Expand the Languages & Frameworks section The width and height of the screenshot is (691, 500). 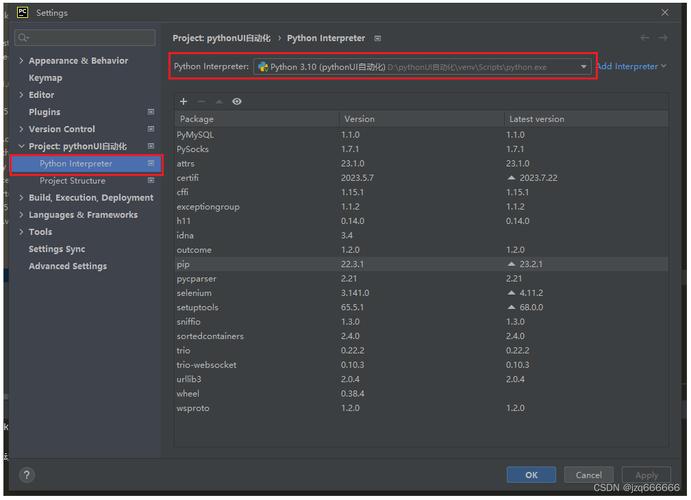tap(21, 215)
